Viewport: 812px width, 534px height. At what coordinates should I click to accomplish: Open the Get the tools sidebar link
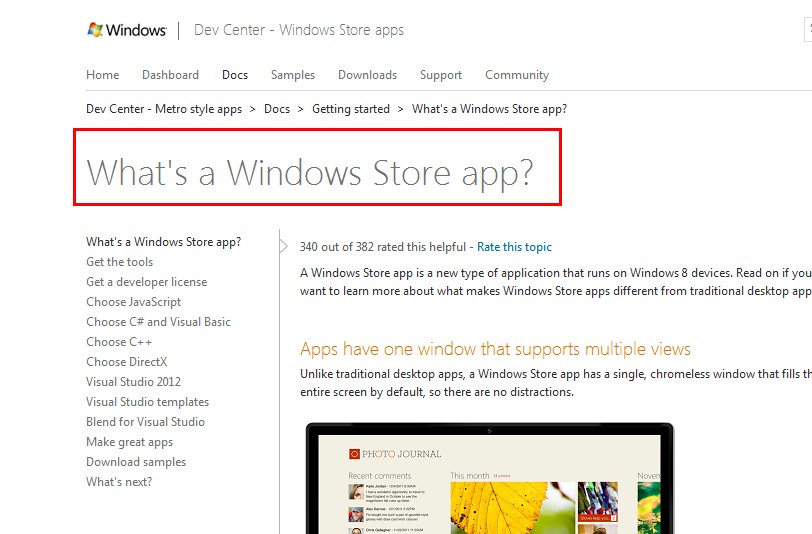[x=120, y=262]
